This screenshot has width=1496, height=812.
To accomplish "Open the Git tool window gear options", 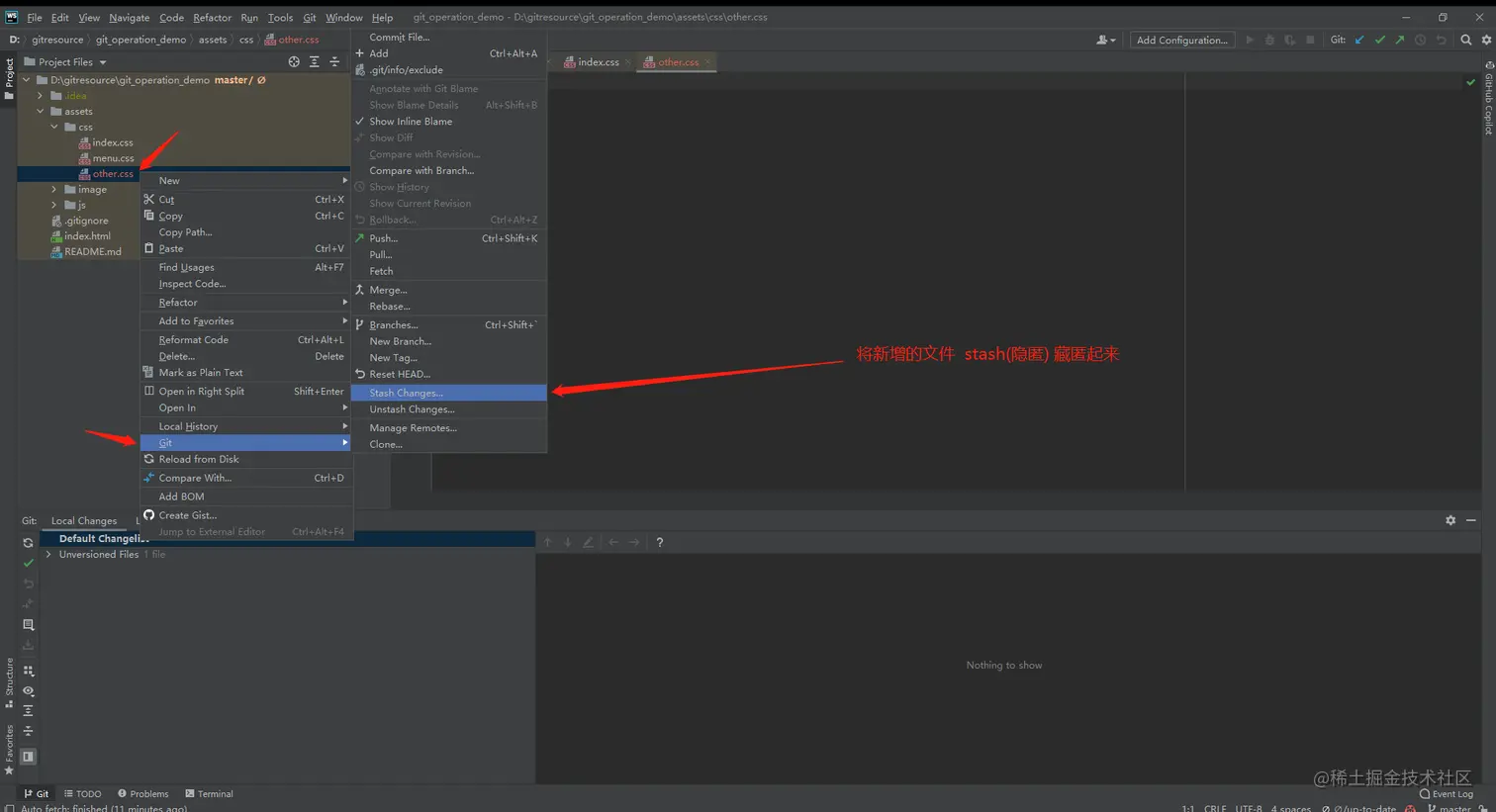I will pos(1450,520).
